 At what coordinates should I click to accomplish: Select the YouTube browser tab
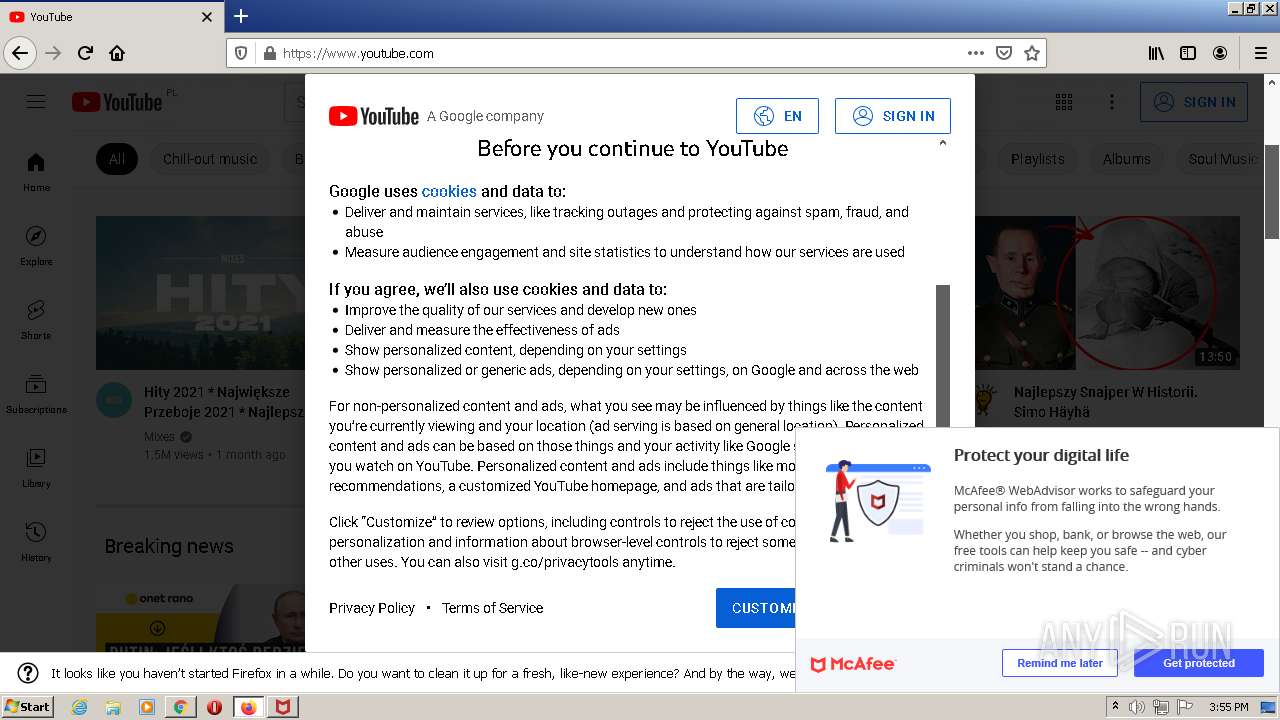(112, 17)
